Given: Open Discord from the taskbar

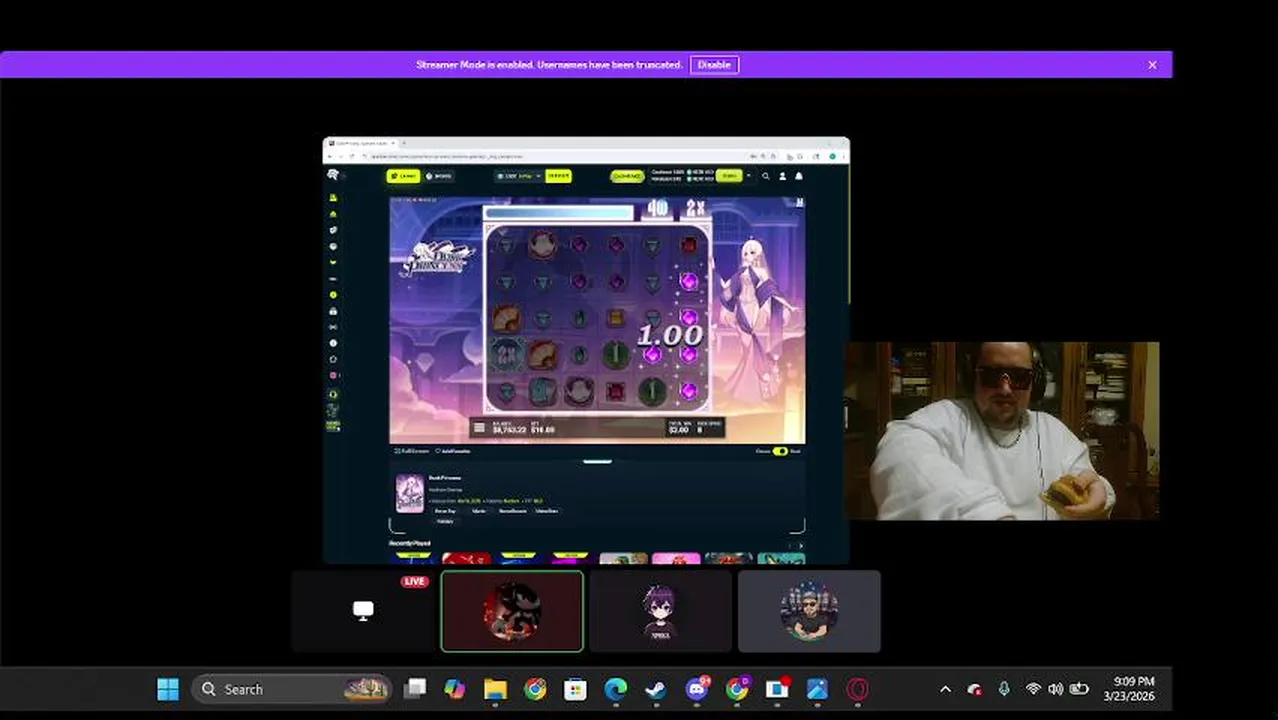Looking at the screenshot, I should (697, 689).
